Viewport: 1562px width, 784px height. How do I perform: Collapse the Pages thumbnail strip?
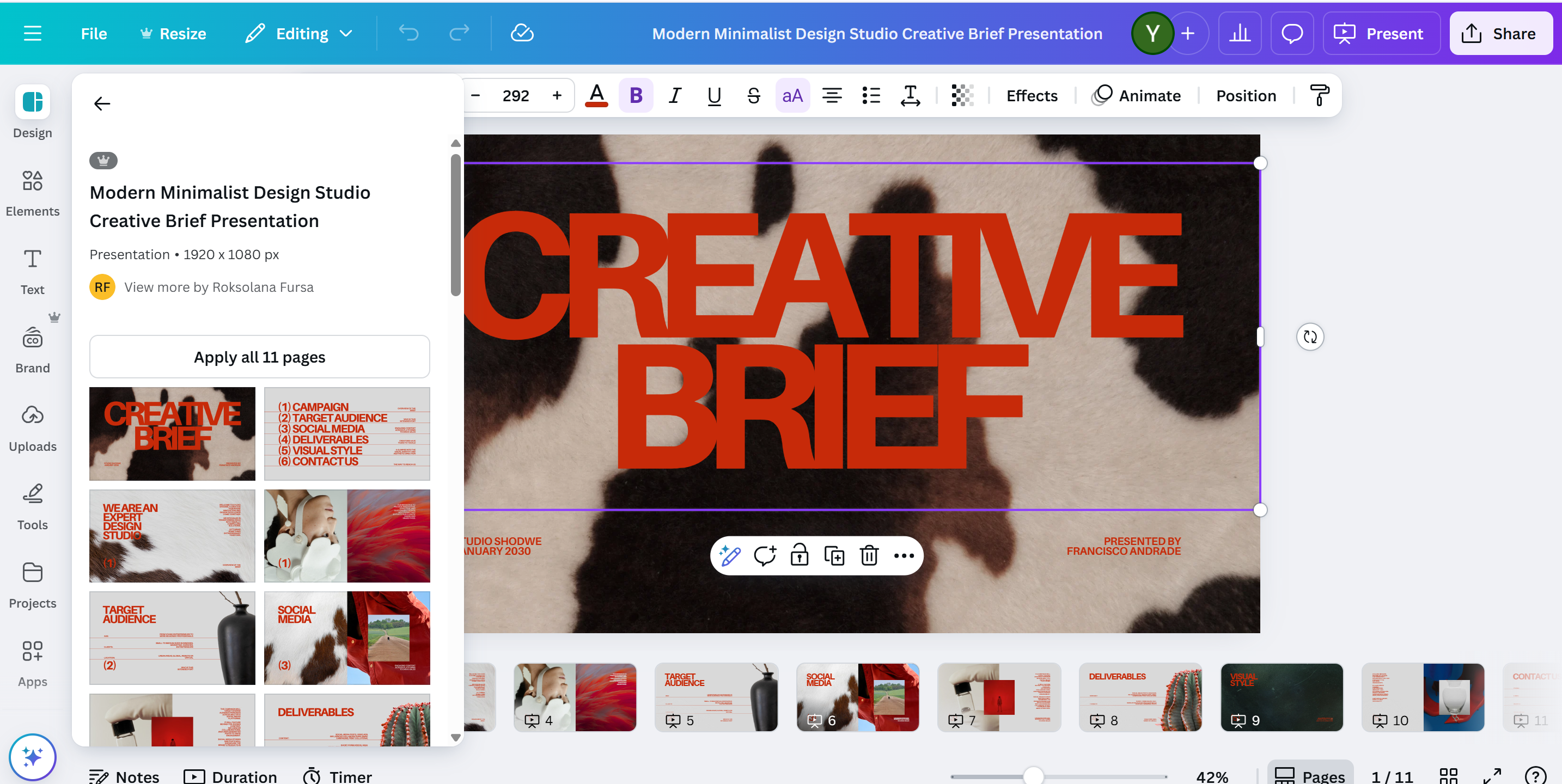[1310, 775]
